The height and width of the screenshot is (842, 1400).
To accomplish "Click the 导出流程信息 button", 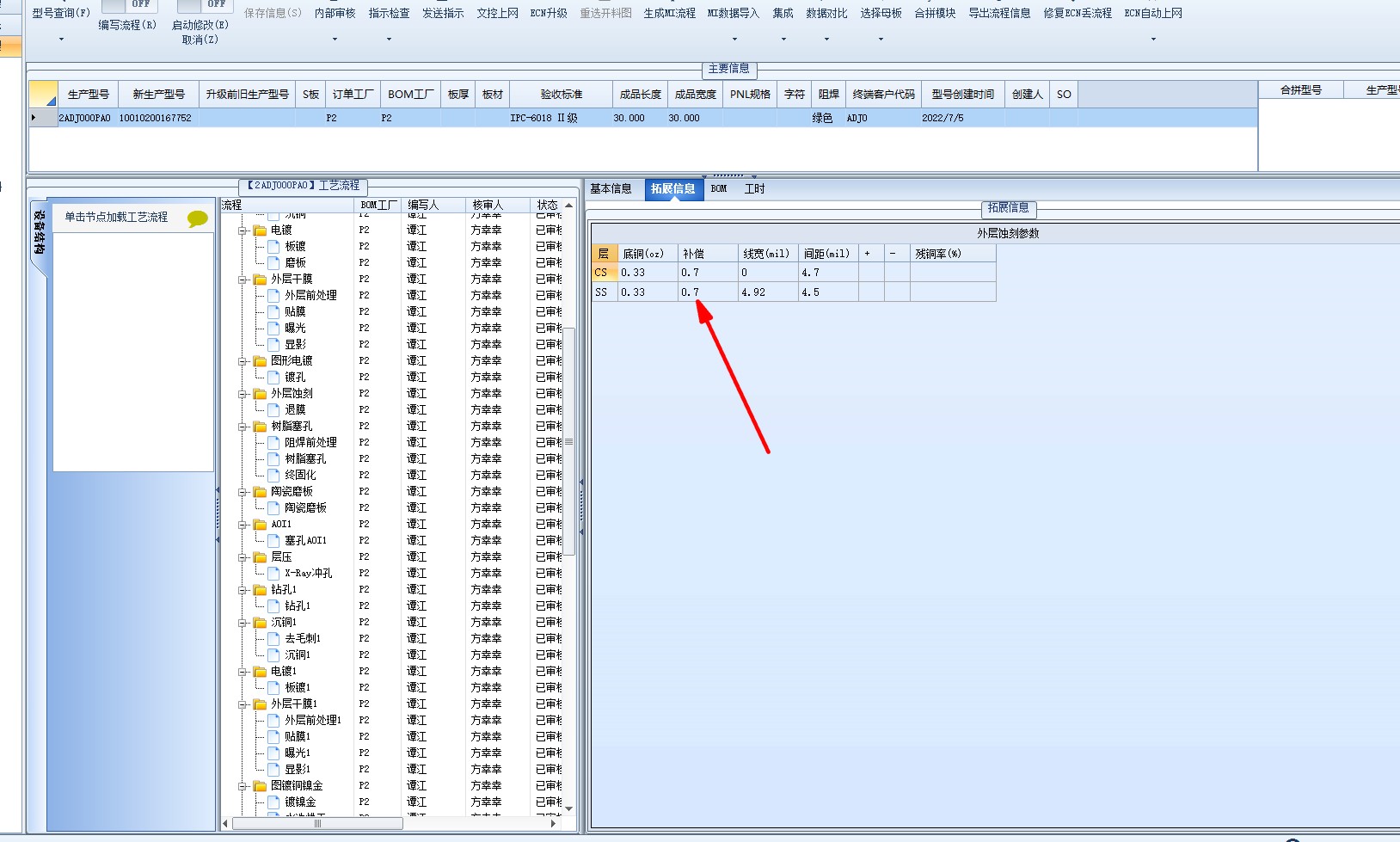I will pos(999,14).
